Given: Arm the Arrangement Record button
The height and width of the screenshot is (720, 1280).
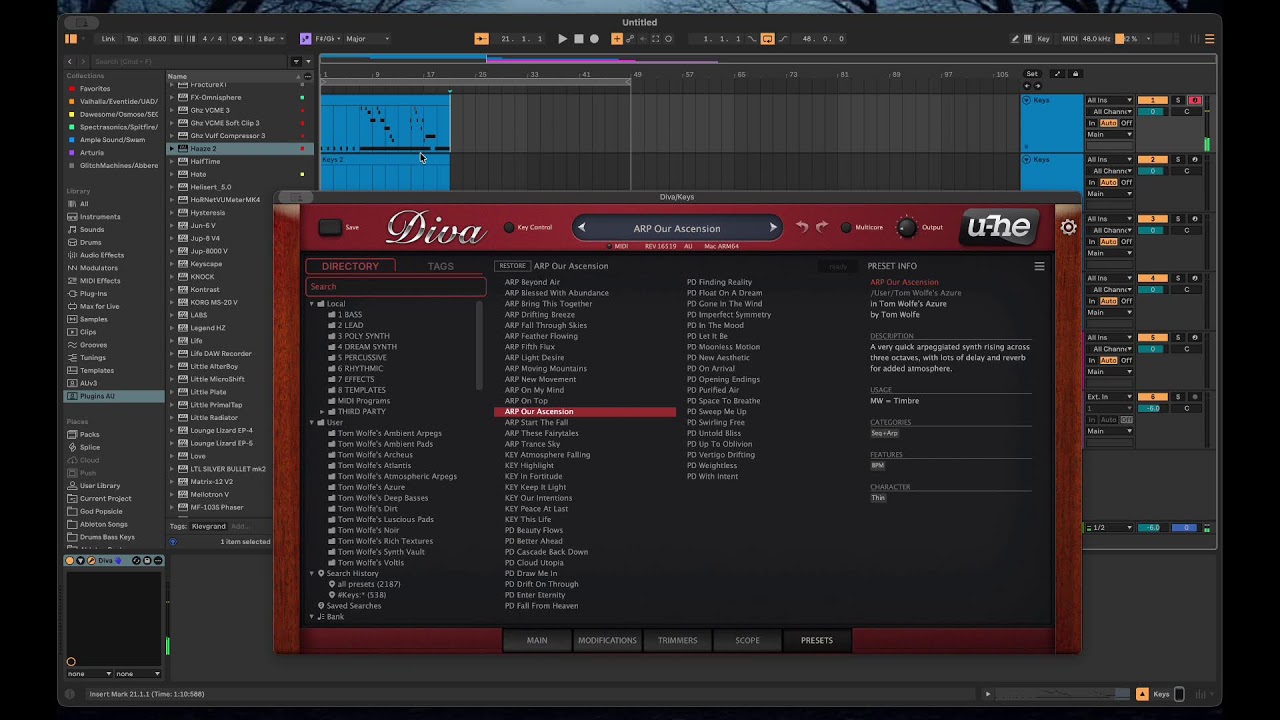Looking at the screenshot, I should pos(594,39).
